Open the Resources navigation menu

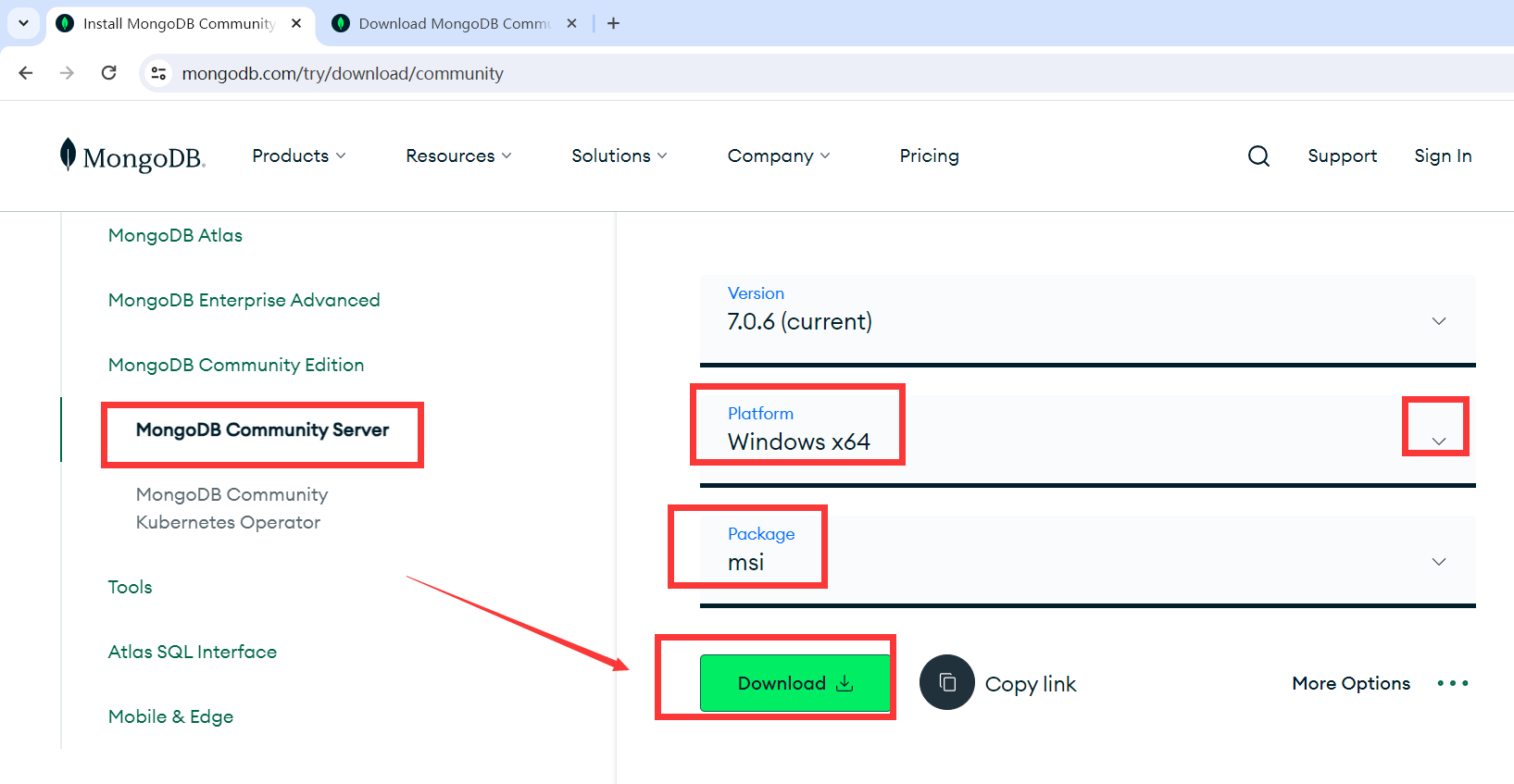click(458, 156)
